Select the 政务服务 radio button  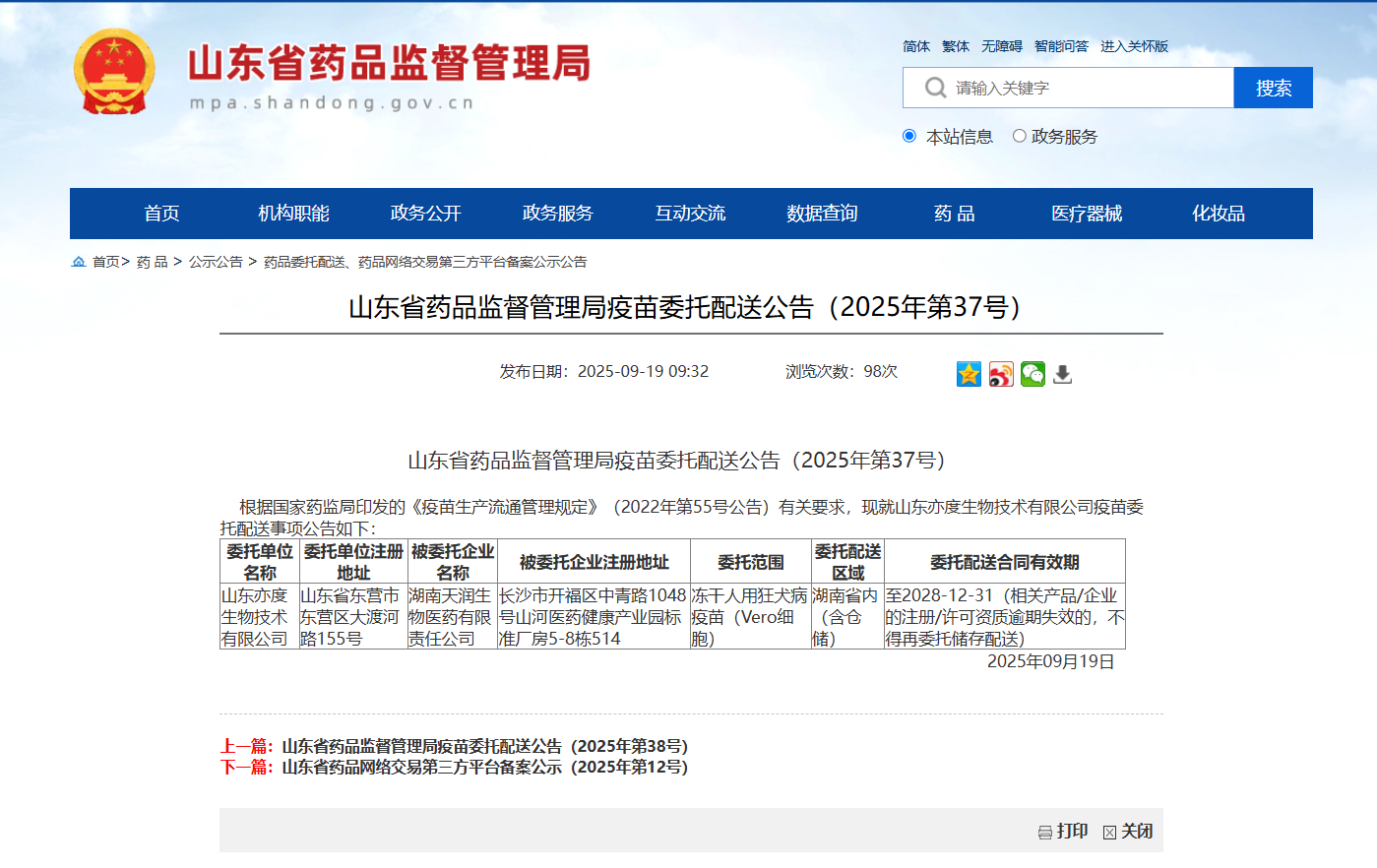(x=1020, y=136)
